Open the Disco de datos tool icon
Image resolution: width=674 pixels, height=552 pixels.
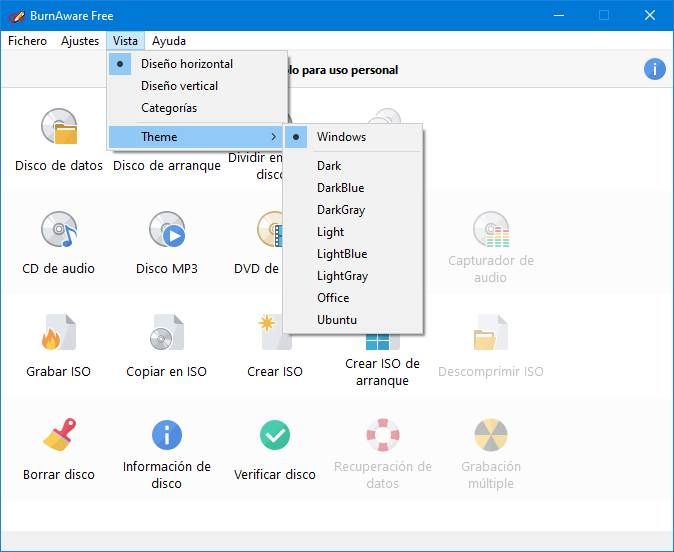59,126
